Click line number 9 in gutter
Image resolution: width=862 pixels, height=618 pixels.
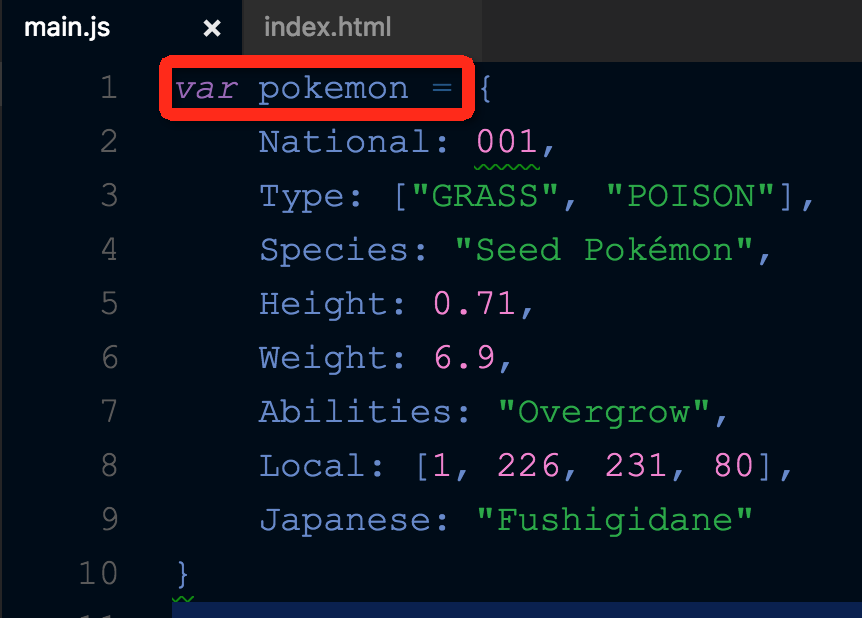coord(109,518)
